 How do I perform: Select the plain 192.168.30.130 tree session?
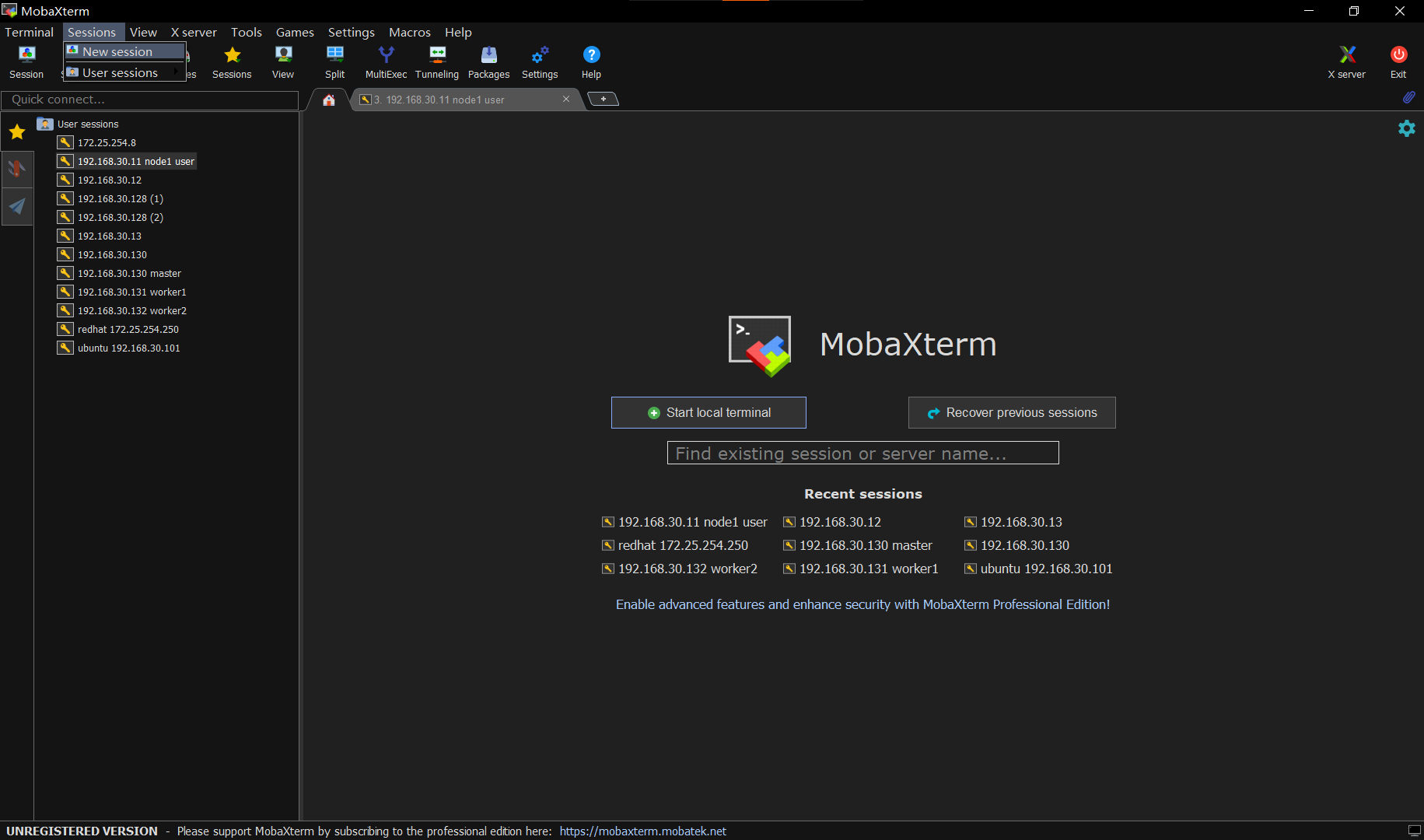[x=103, y=254]
